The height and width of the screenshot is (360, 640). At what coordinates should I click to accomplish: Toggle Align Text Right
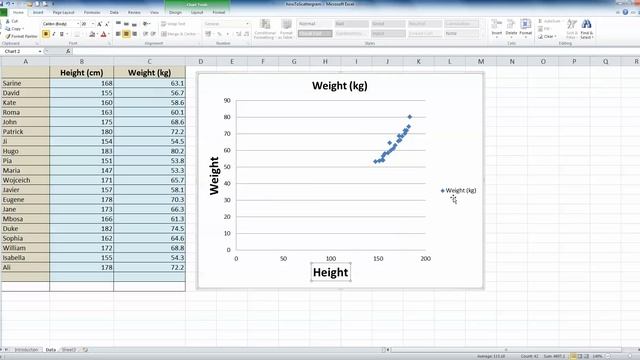[x=134, y=34]
